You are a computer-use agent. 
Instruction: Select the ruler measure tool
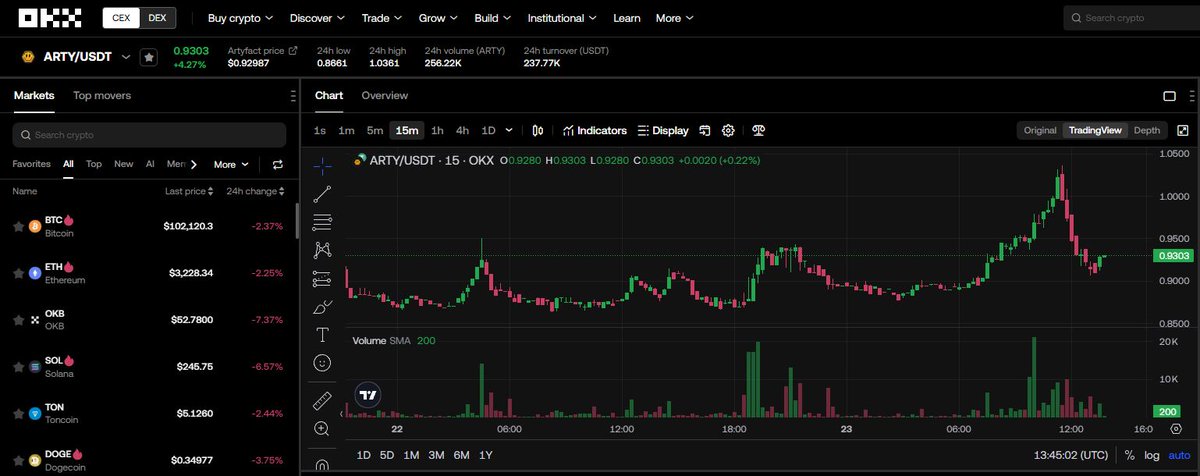click(x=322, y=400)
